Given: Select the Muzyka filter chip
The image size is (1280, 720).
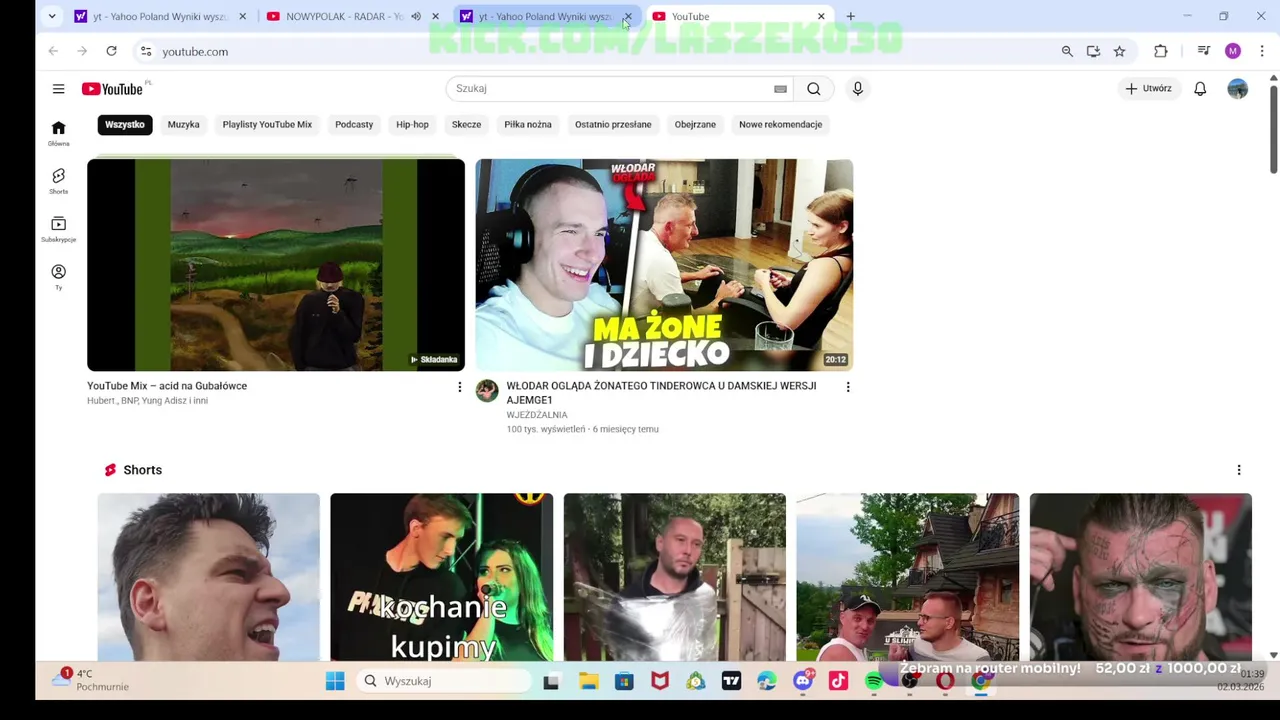Looking at the screenshot, I should point(184,125).
